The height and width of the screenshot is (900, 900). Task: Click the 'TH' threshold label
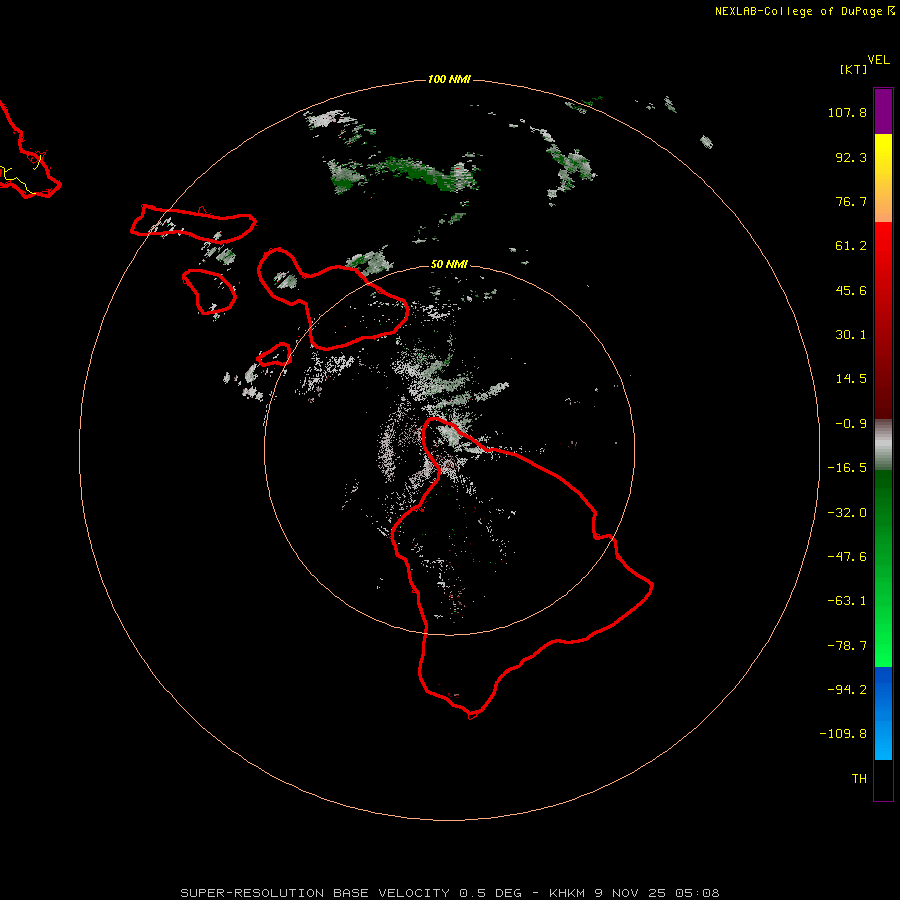click(859, 779)
